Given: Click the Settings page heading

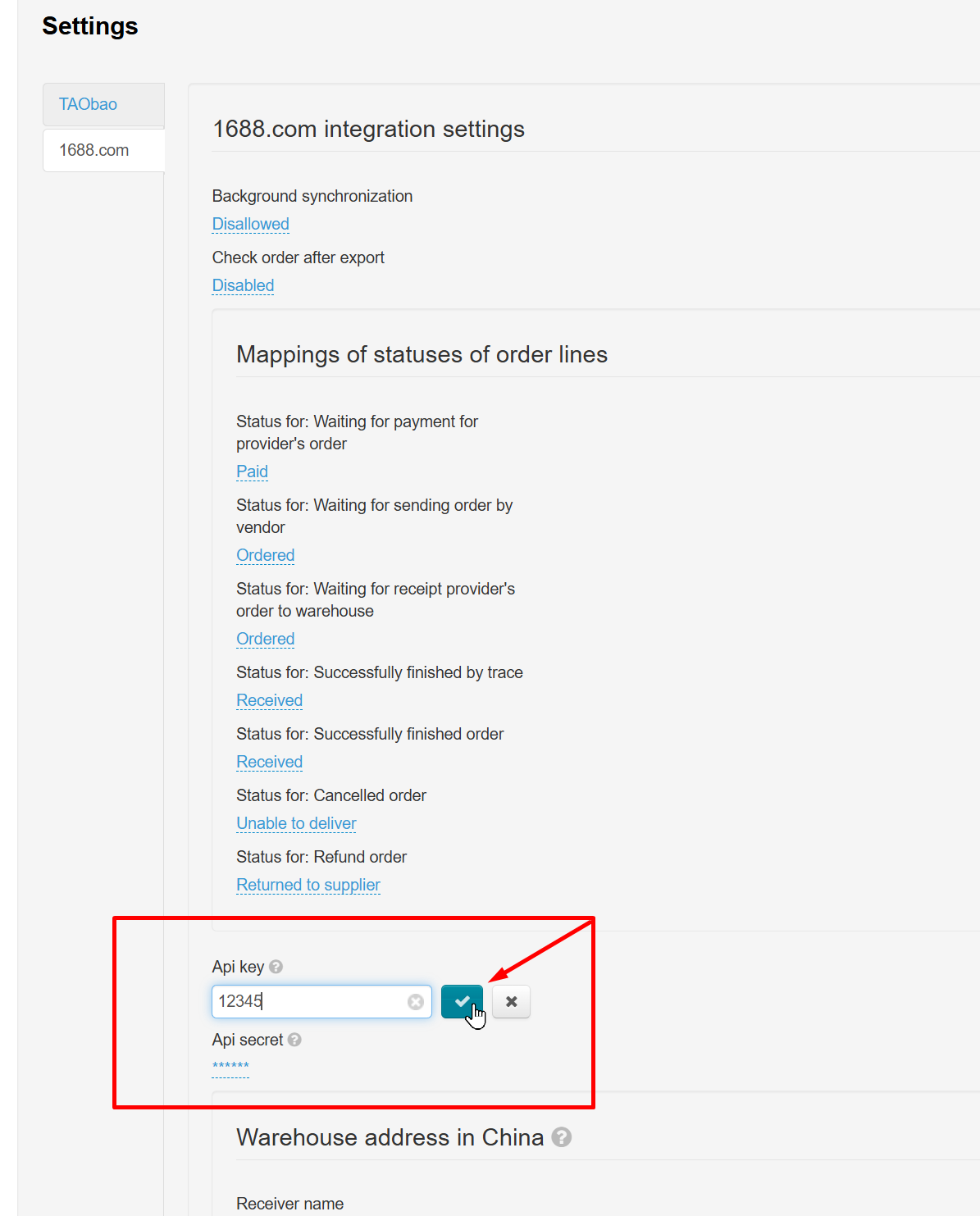Looking at the screenshot, I should (x=90, y=26).
